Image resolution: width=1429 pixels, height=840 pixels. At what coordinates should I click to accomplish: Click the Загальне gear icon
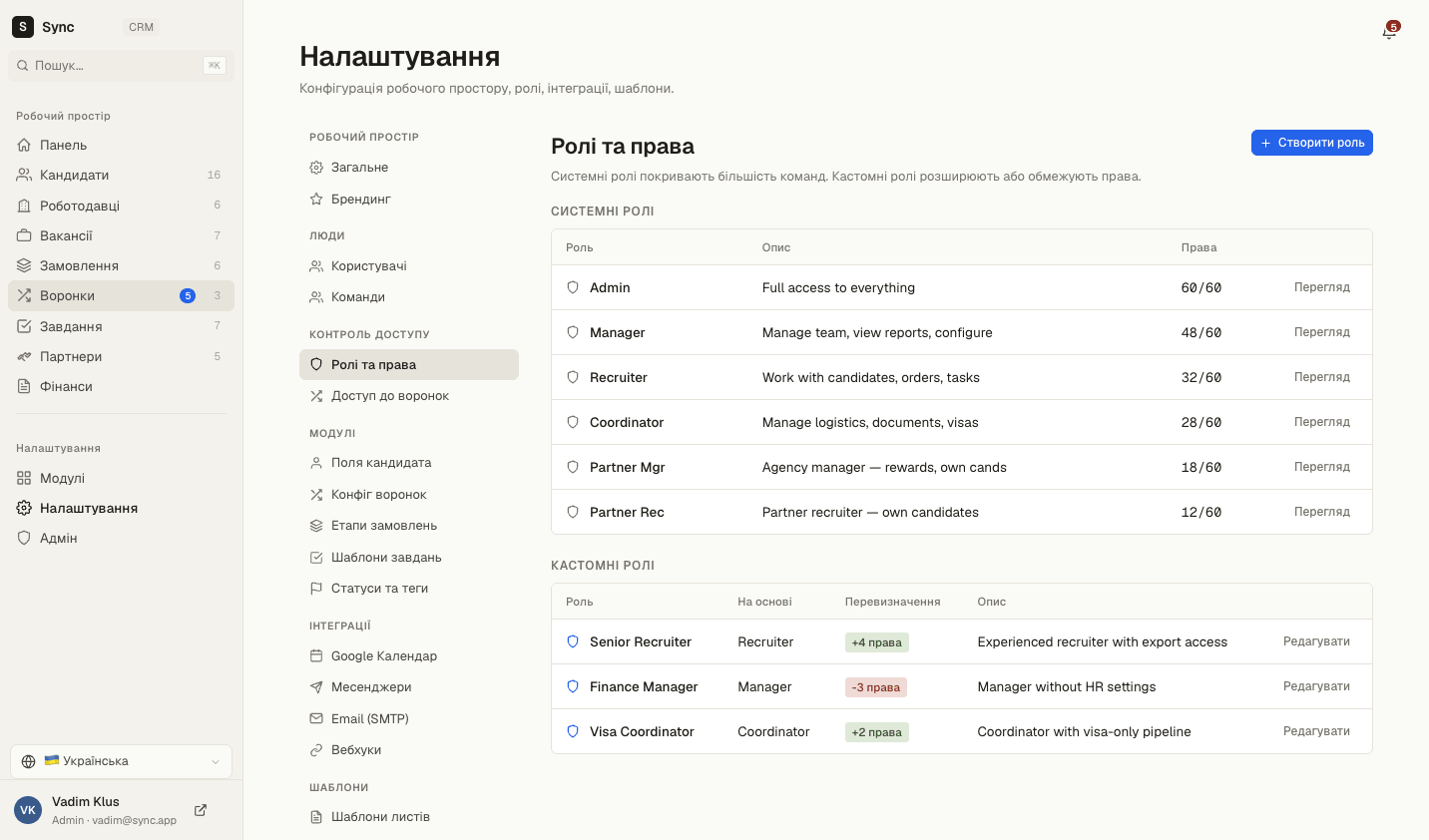click(316, 168)
